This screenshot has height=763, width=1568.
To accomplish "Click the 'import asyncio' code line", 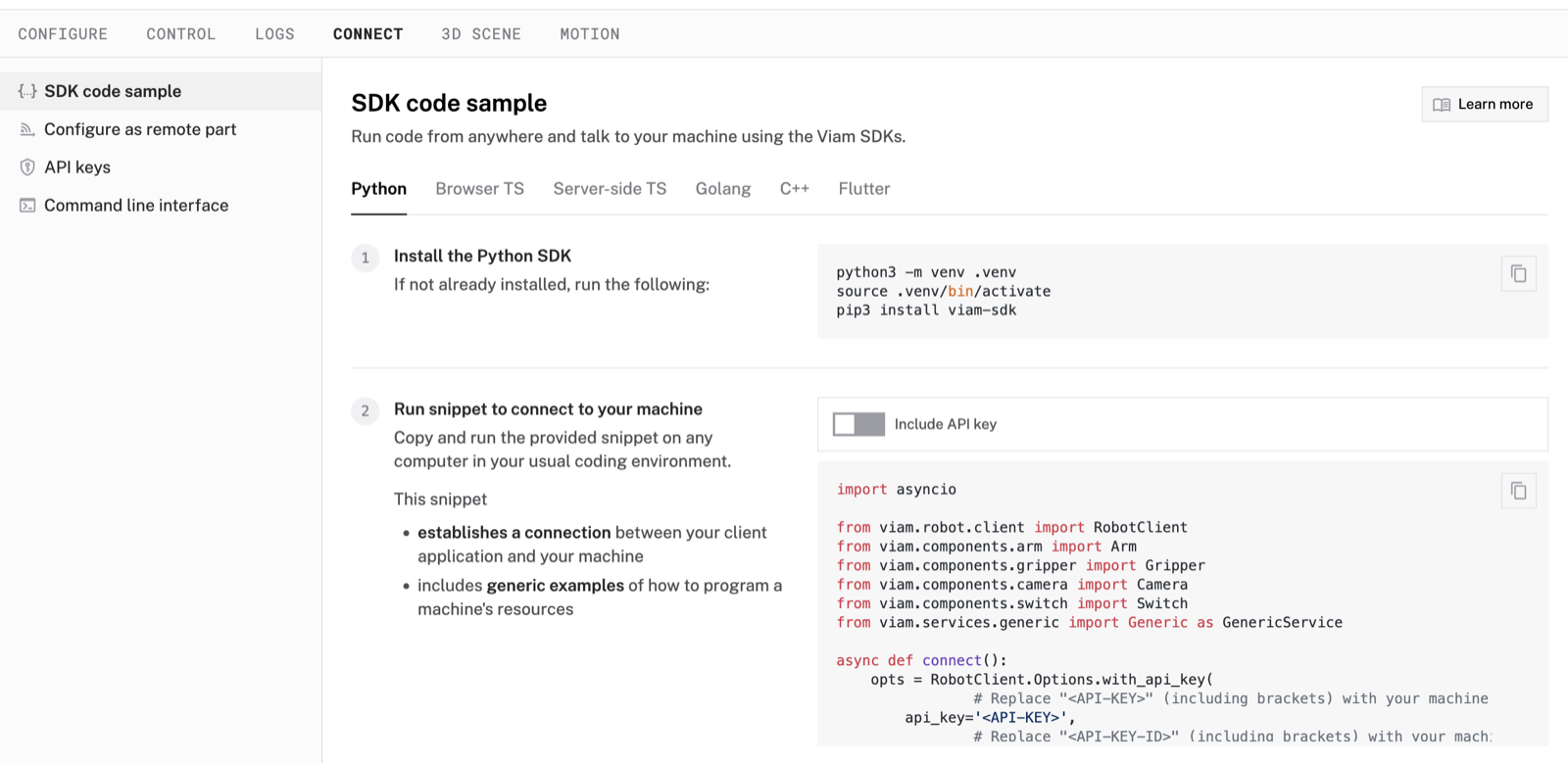I will tap(897, 490).
